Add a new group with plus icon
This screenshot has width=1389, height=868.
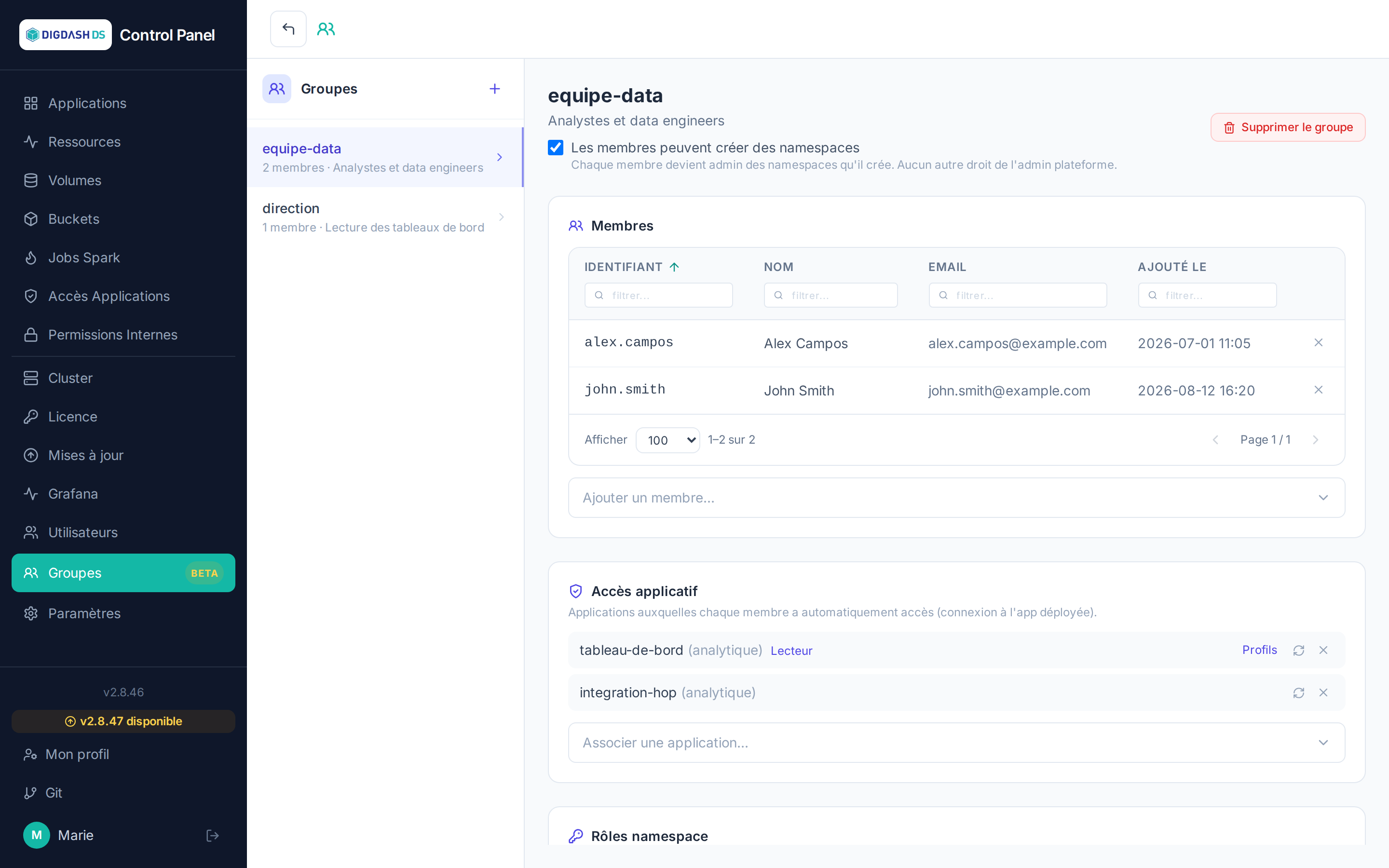coord(494,89)
